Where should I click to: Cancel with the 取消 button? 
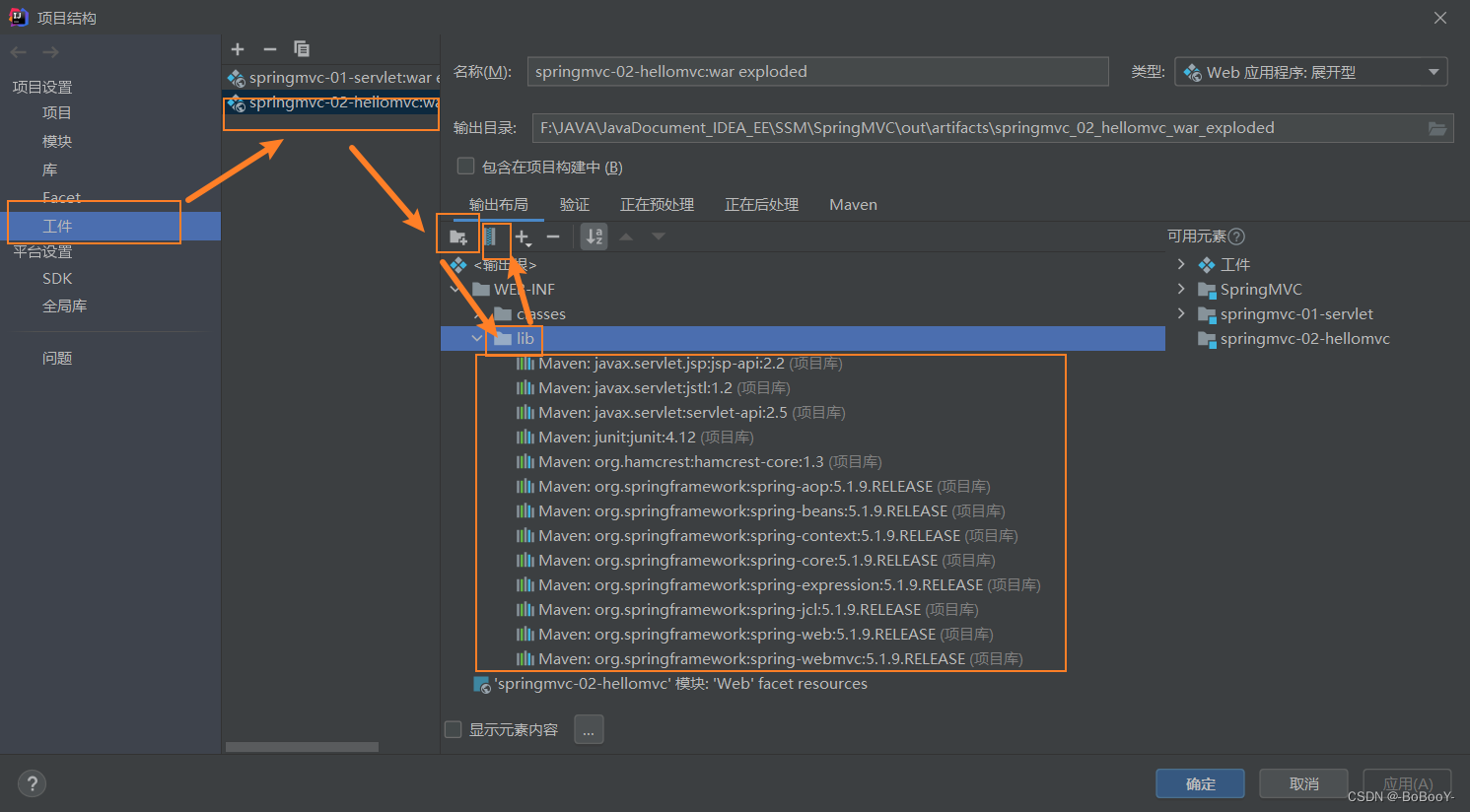(x=1303, y=784)
